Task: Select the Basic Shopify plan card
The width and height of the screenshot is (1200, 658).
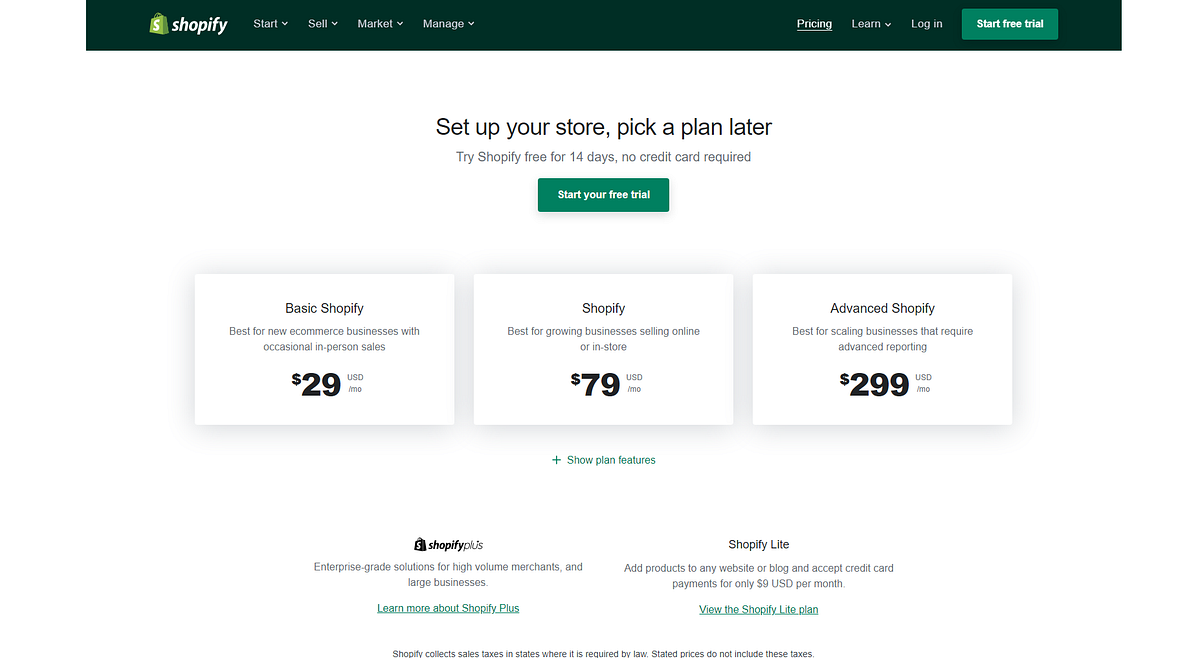Action: (324, 349)
